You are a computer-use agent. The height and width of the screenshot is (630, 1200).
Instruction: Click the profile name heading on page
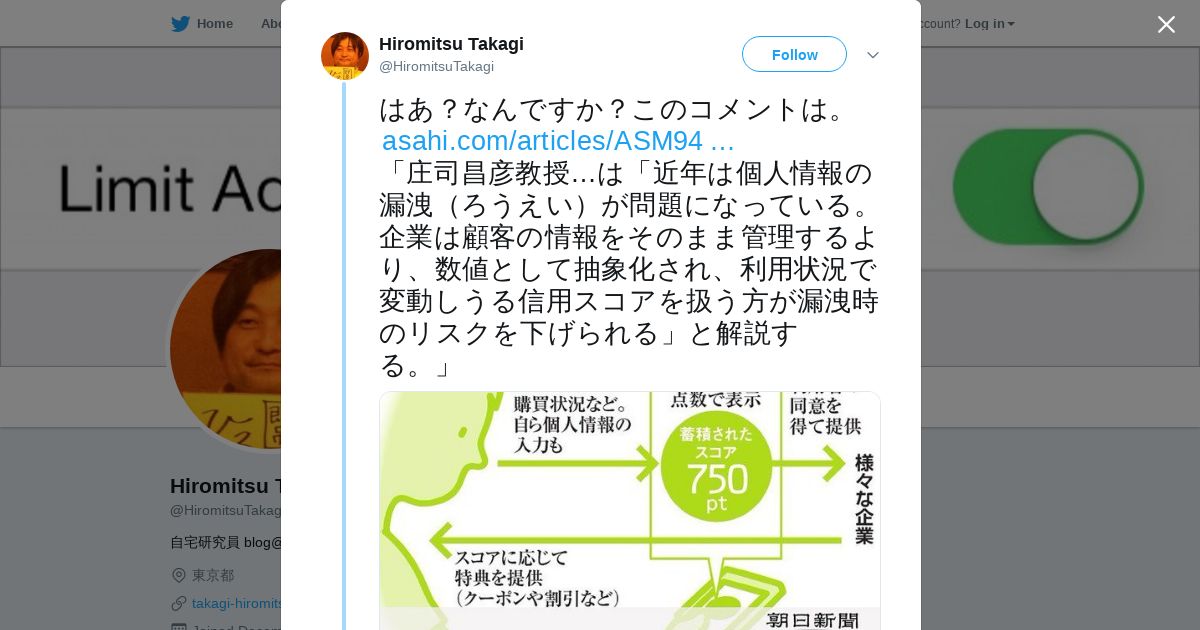[226, 486]
